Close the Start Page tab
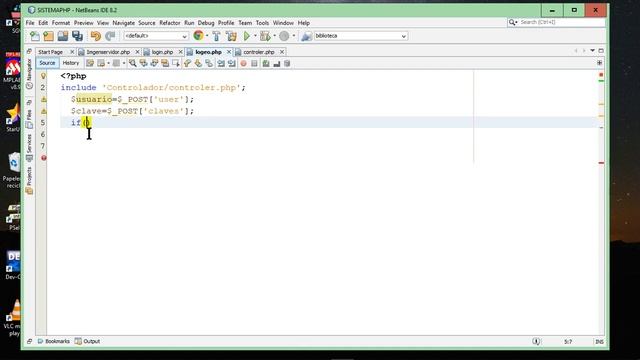Image resolution: width=640 pixels, height=360 pixels. [x=72, y=52]
